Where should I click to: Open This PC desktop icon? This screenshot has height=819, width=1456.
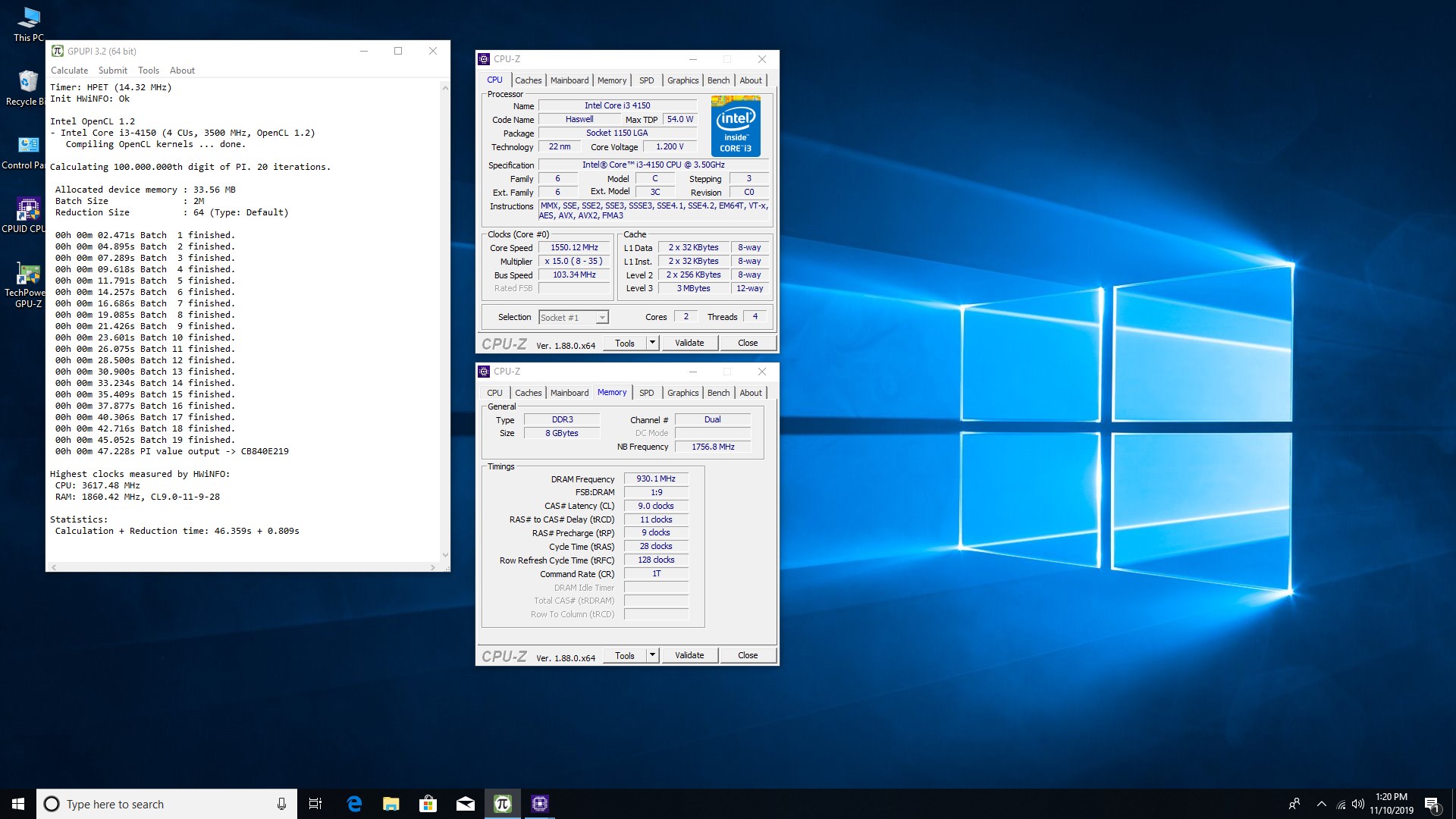(x=28, y=24)
